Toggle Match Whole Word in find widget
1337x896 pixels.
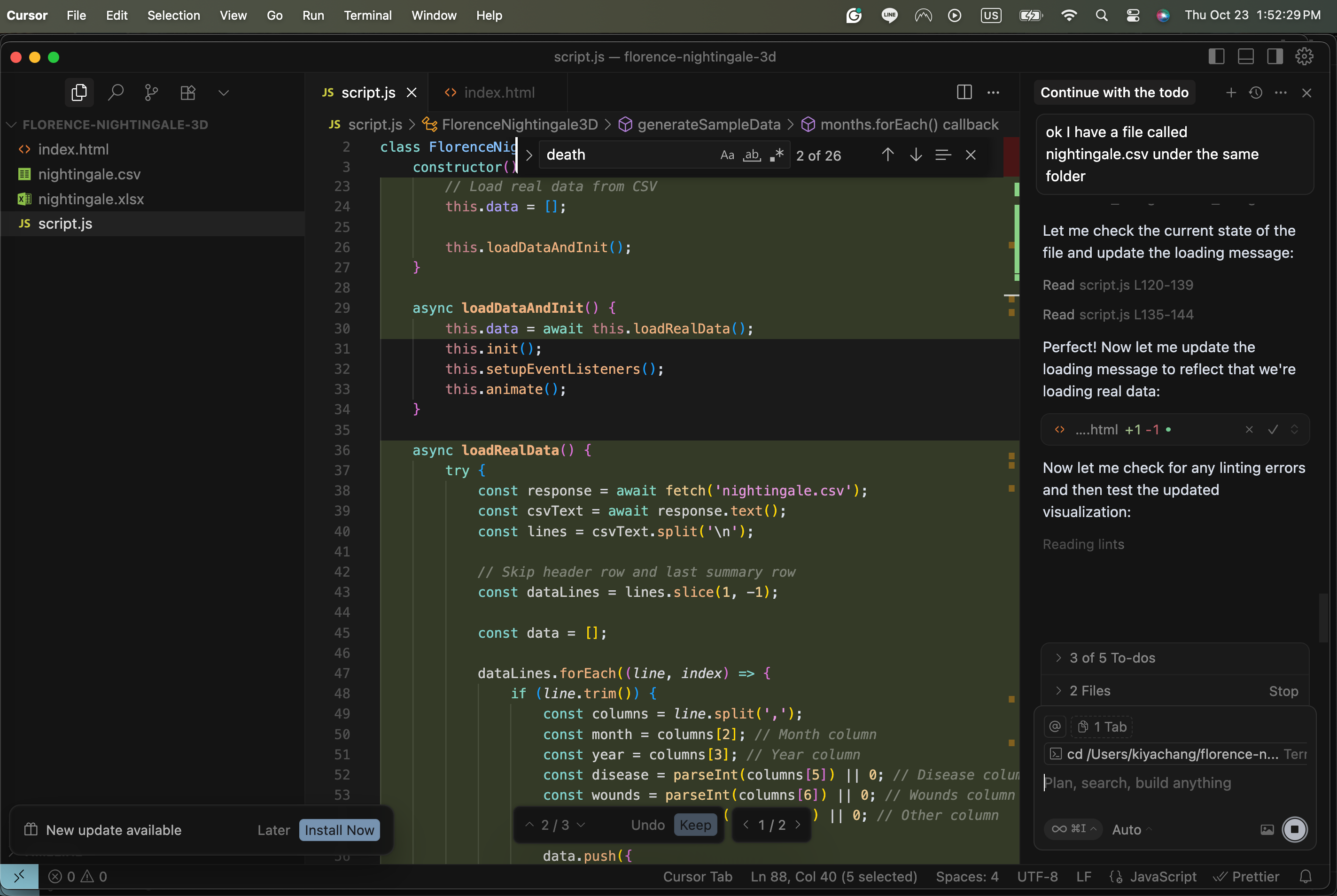(752, 155)
